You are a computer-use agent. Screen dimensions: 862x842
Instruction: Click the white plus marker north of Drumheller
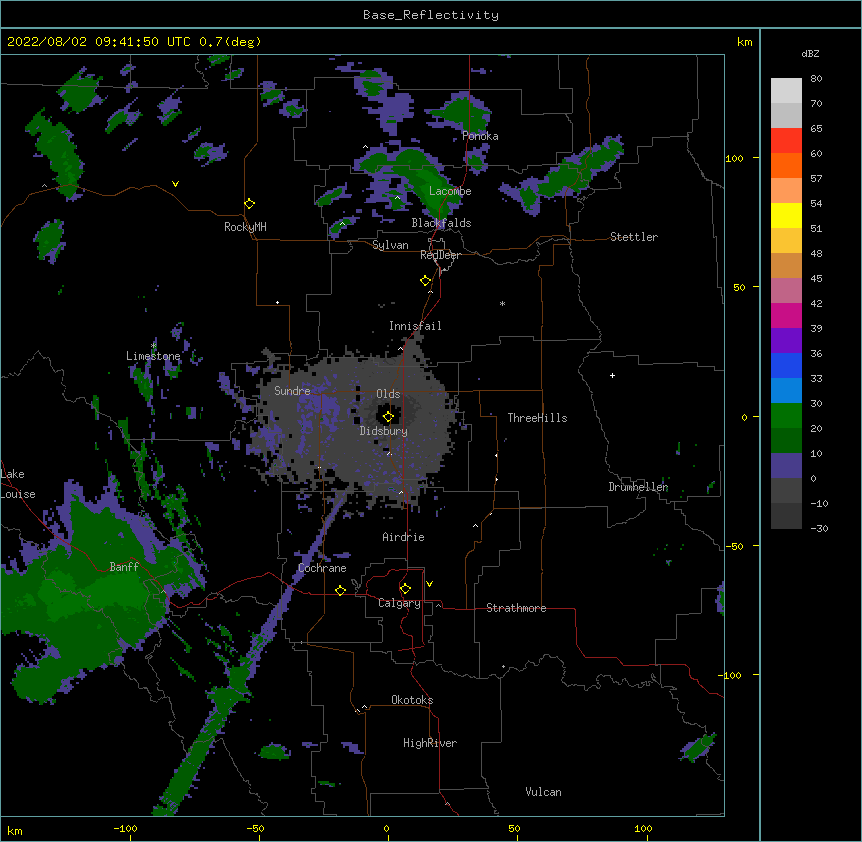pos(612,375)
